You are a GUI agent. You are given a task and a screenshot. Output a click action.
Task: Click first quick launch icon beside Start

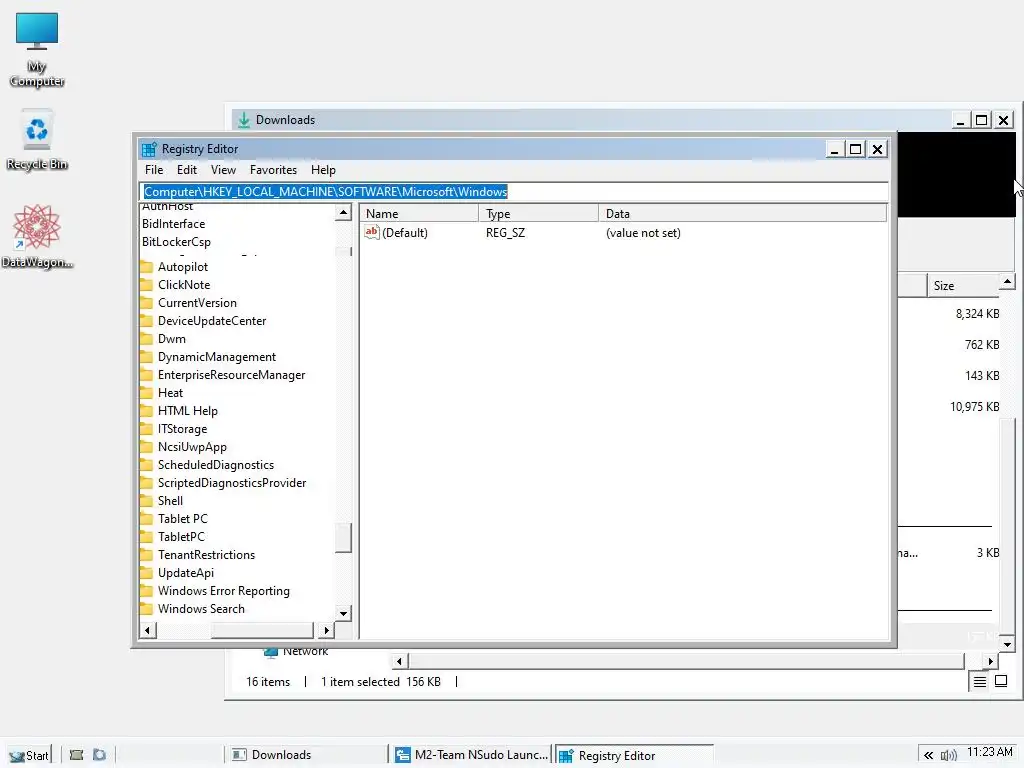pos(76,755)
